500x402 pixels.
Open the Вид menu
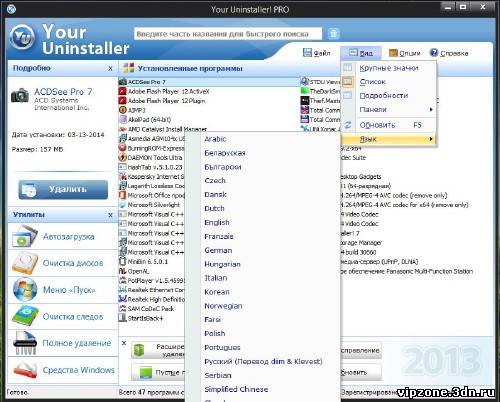click(x=361, y=53)
